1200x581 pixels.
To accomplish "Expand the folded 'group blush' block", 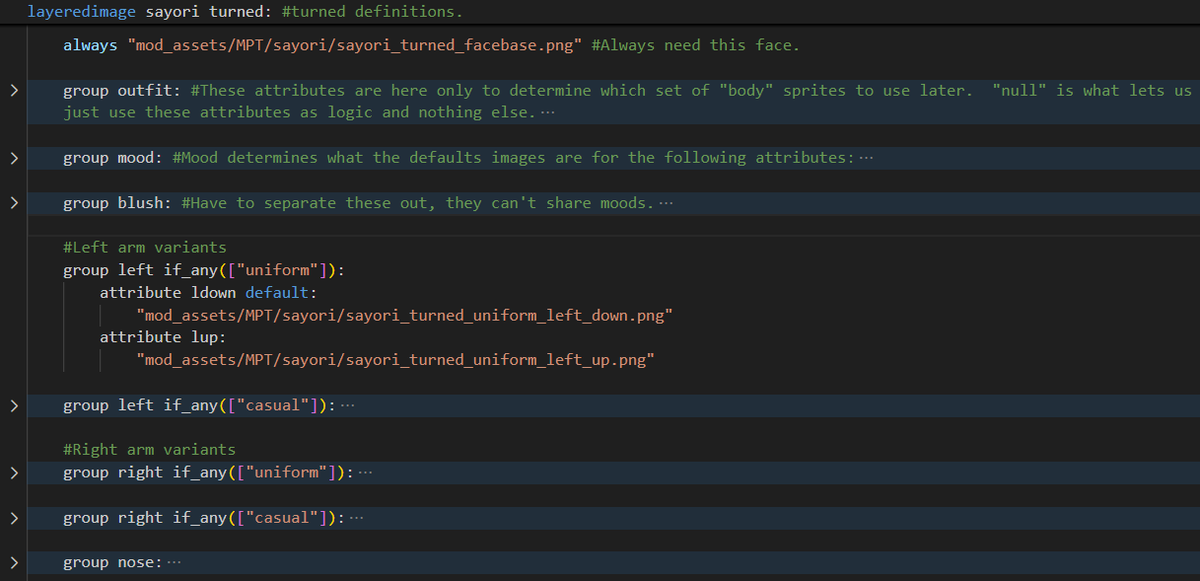I will [x=13, y=203].
